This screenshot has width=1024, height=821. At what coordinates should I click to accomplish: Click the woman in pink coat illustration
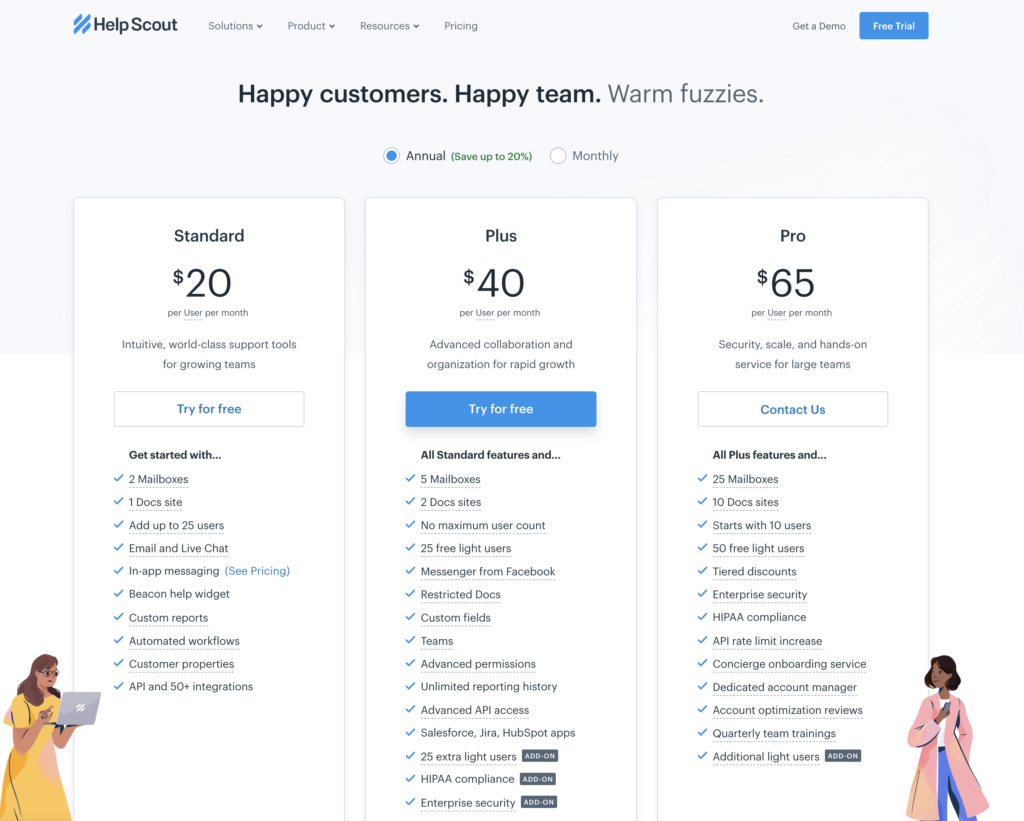click(x=947, y=738)
